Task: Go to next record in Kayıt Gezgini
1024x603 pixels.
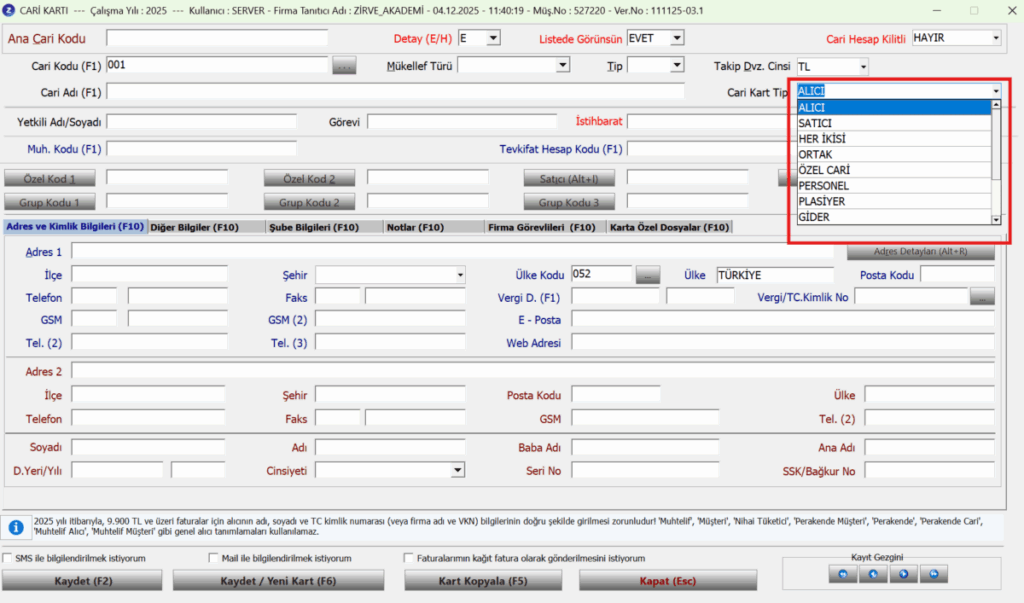Action: click(x=903, y=574)
